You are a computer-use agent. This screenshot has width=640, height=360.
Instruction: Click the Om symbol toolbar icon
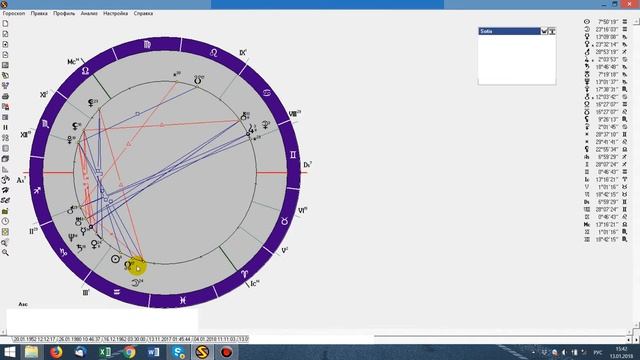[5, 180]
